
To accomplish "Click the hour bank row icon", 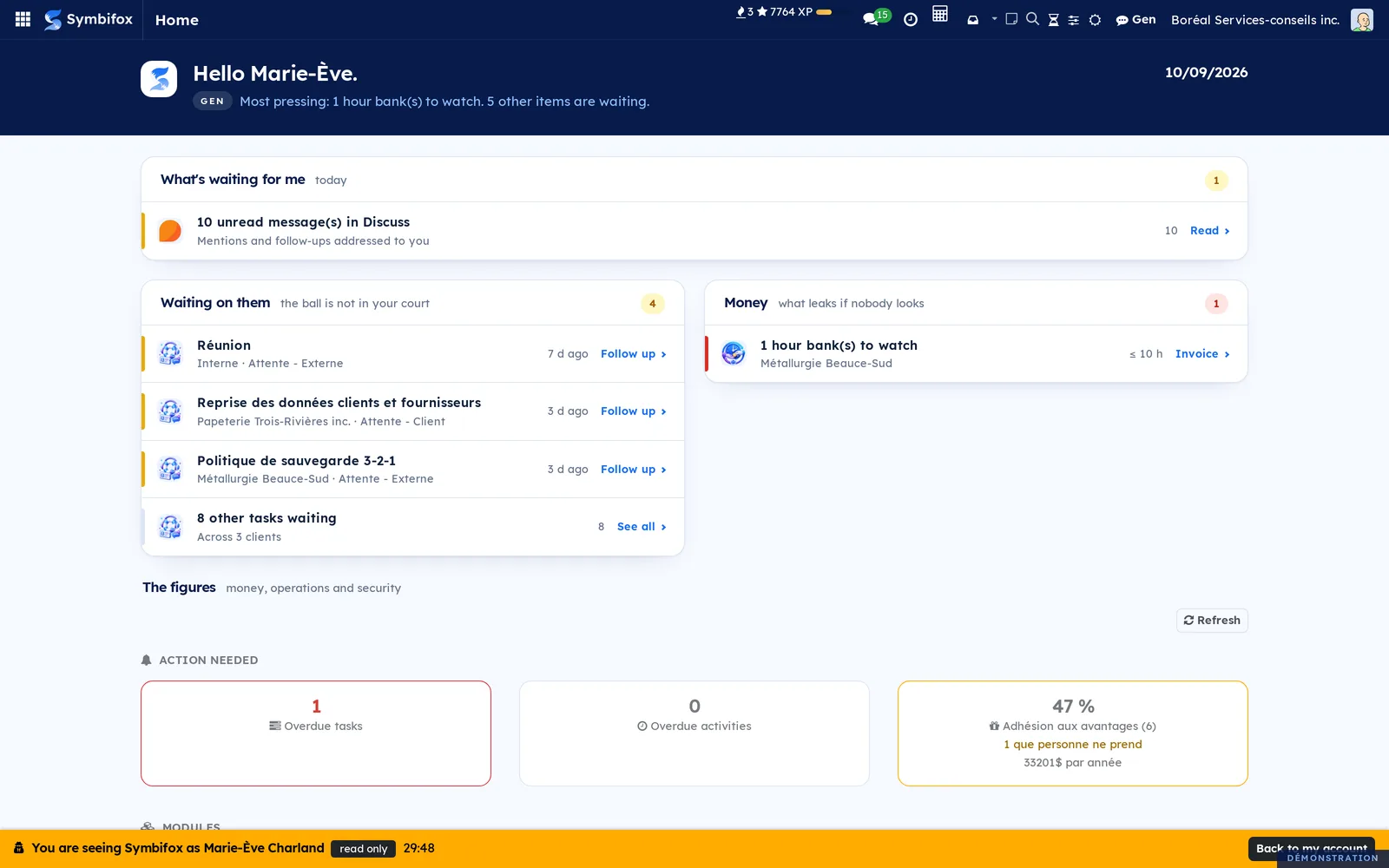I will [x=734, y=353].
